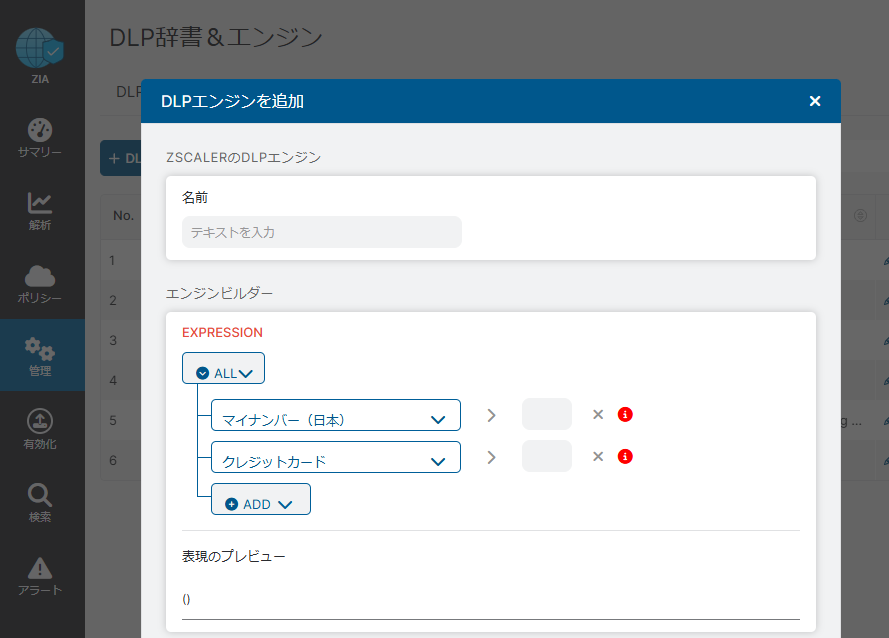The width and height of the screenshot is (889, 638).
Task: Click the 表現のプレビュー expression preview field
Action: 490,600
